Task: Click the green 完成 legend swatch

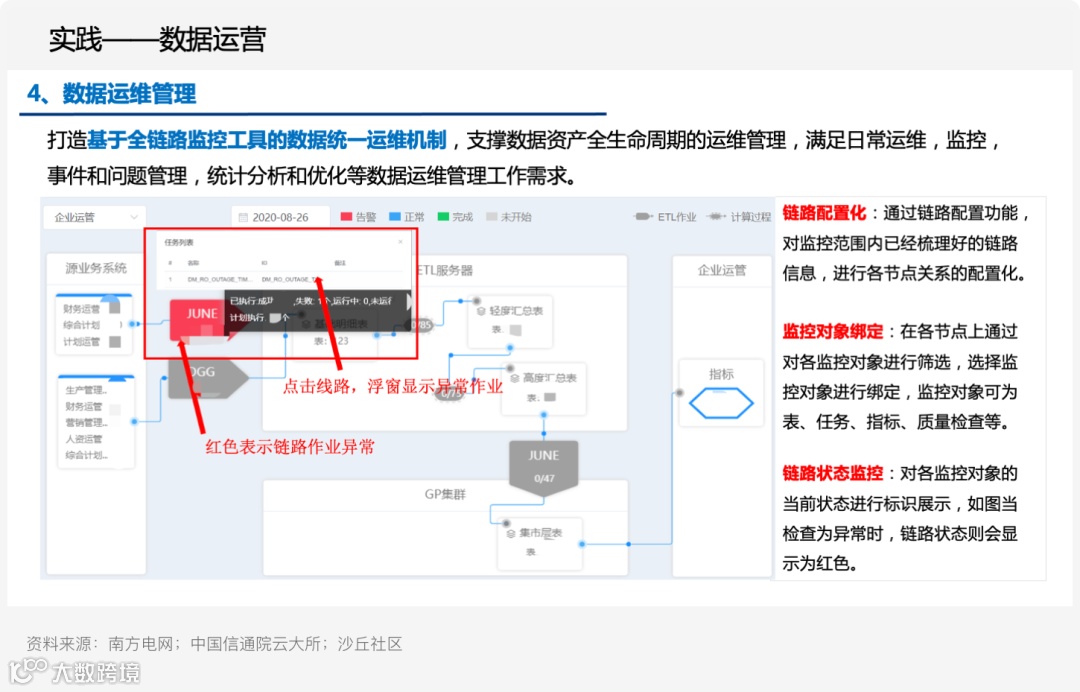Action: point(443,217)
